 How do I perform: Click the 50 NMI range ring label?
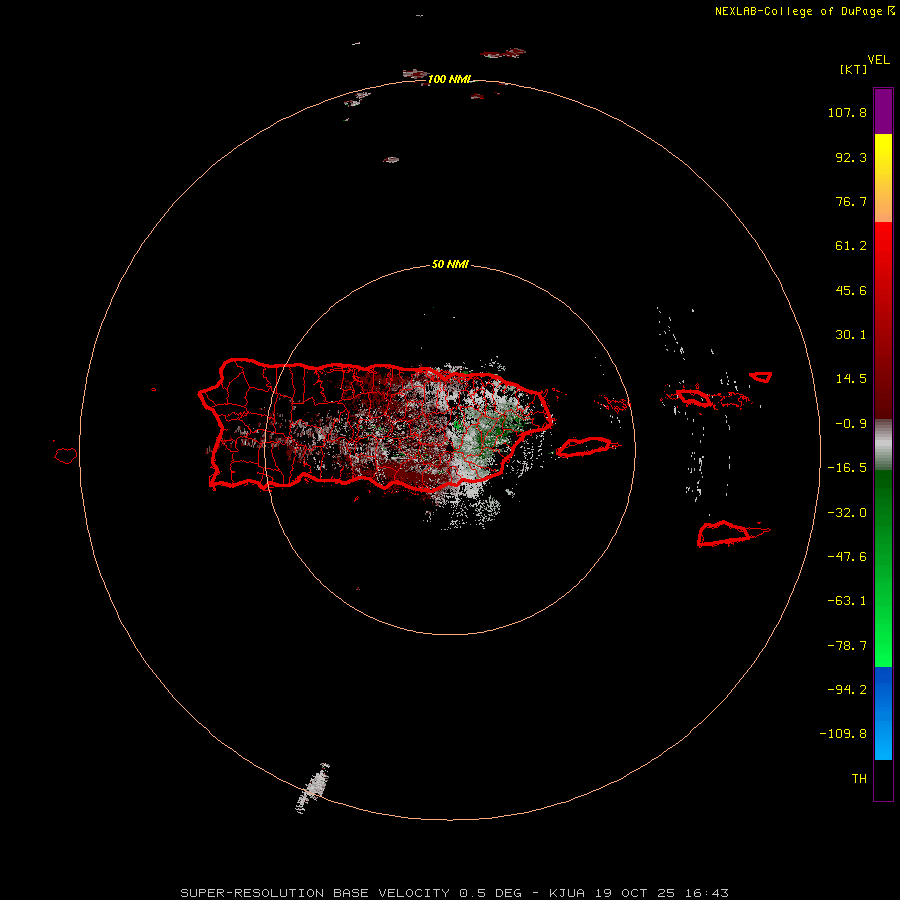tap(450, 264)
